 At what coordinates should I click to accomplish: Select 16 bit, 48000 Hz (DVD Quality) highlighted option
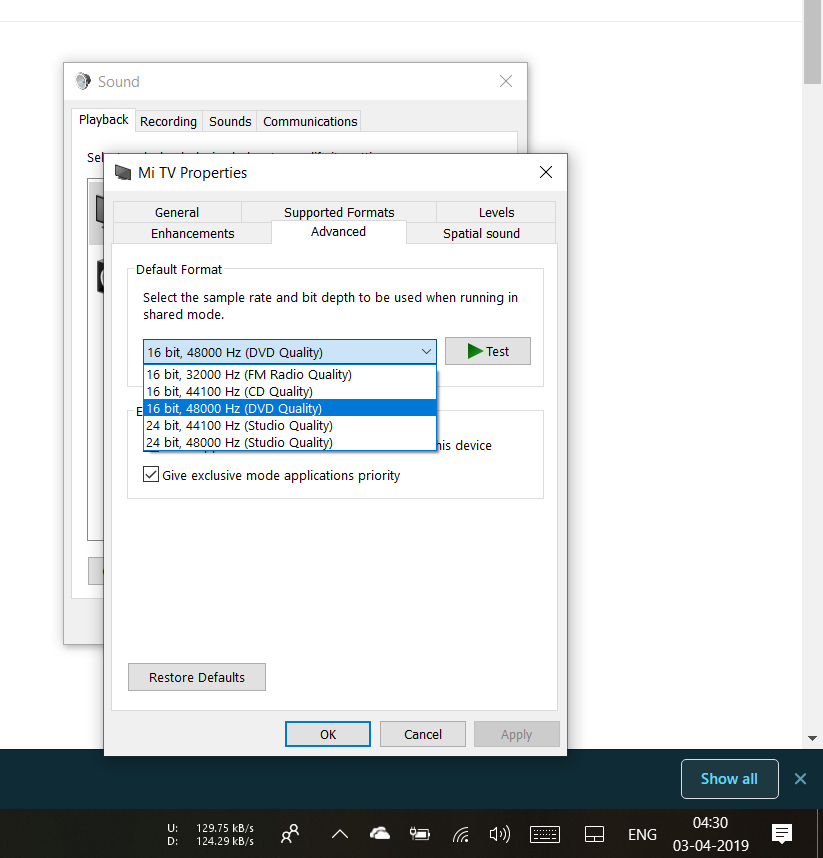289,408
